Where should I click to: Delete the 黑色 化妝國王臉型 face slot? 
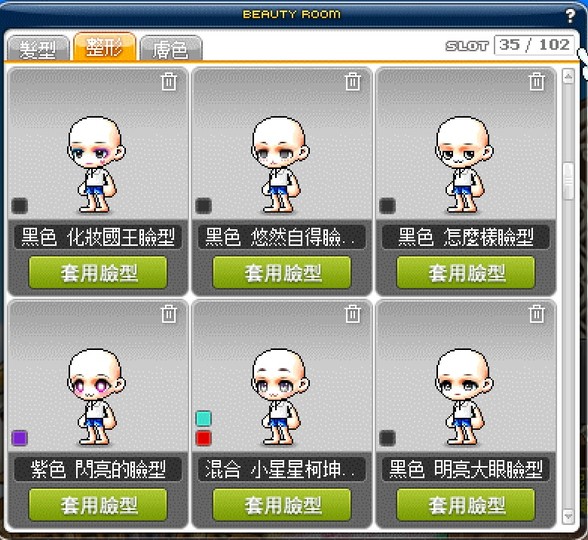169,81
